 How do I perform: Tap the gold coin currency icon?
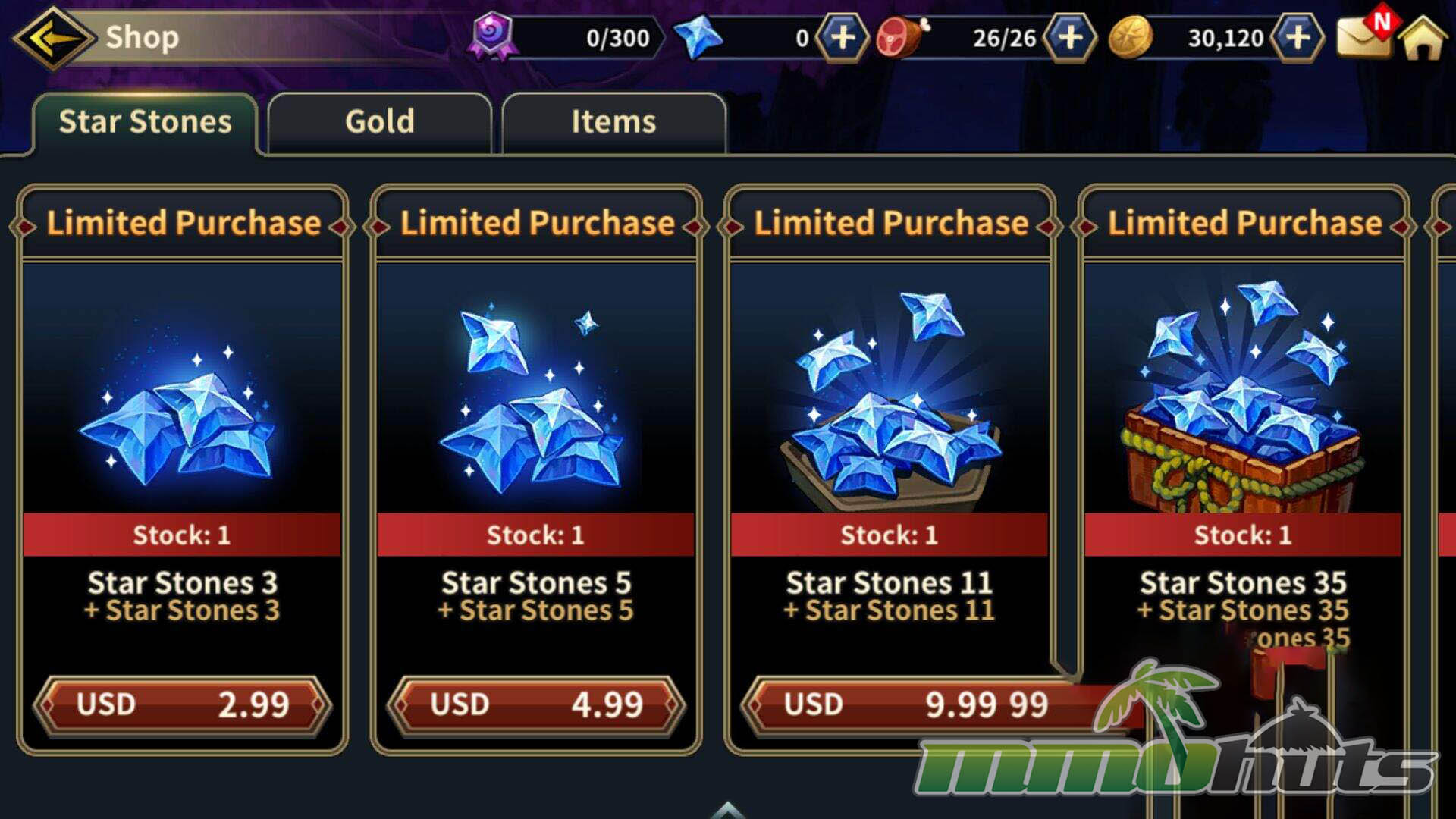(1130, 37)
